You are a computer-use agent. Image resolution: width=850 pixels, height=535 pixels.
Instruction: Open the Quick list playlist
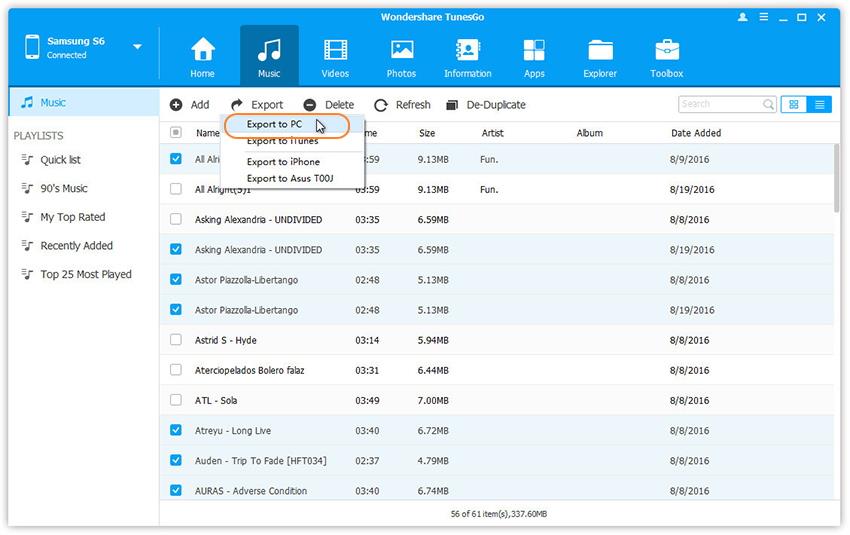(60, 159)
